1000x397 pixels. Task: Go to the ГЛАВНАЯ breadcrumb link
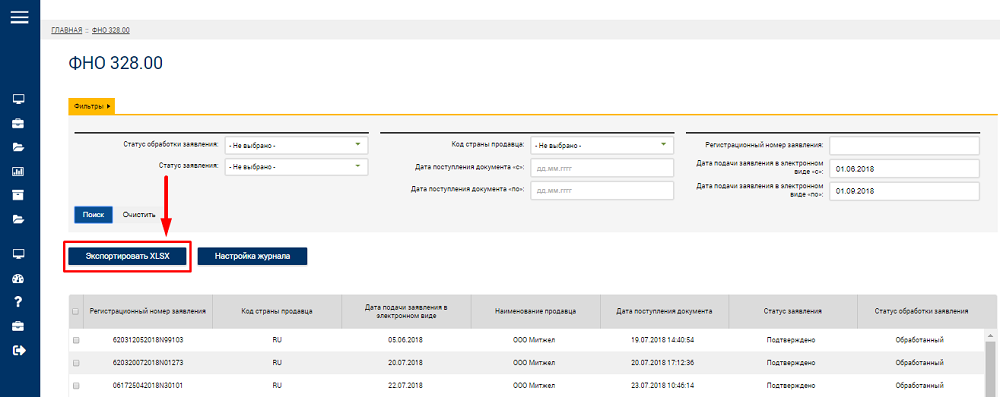(x=67, y=30)
